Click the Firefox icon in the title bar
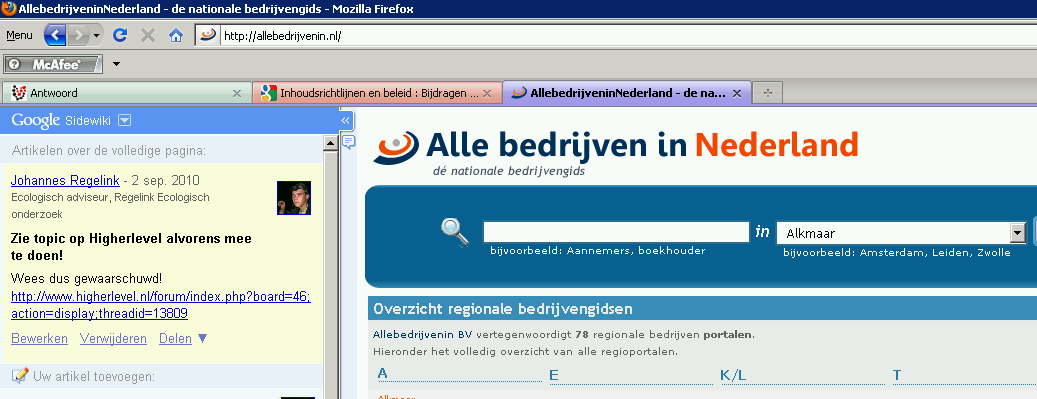The image size is (1037, 399). tap(9, 9)
